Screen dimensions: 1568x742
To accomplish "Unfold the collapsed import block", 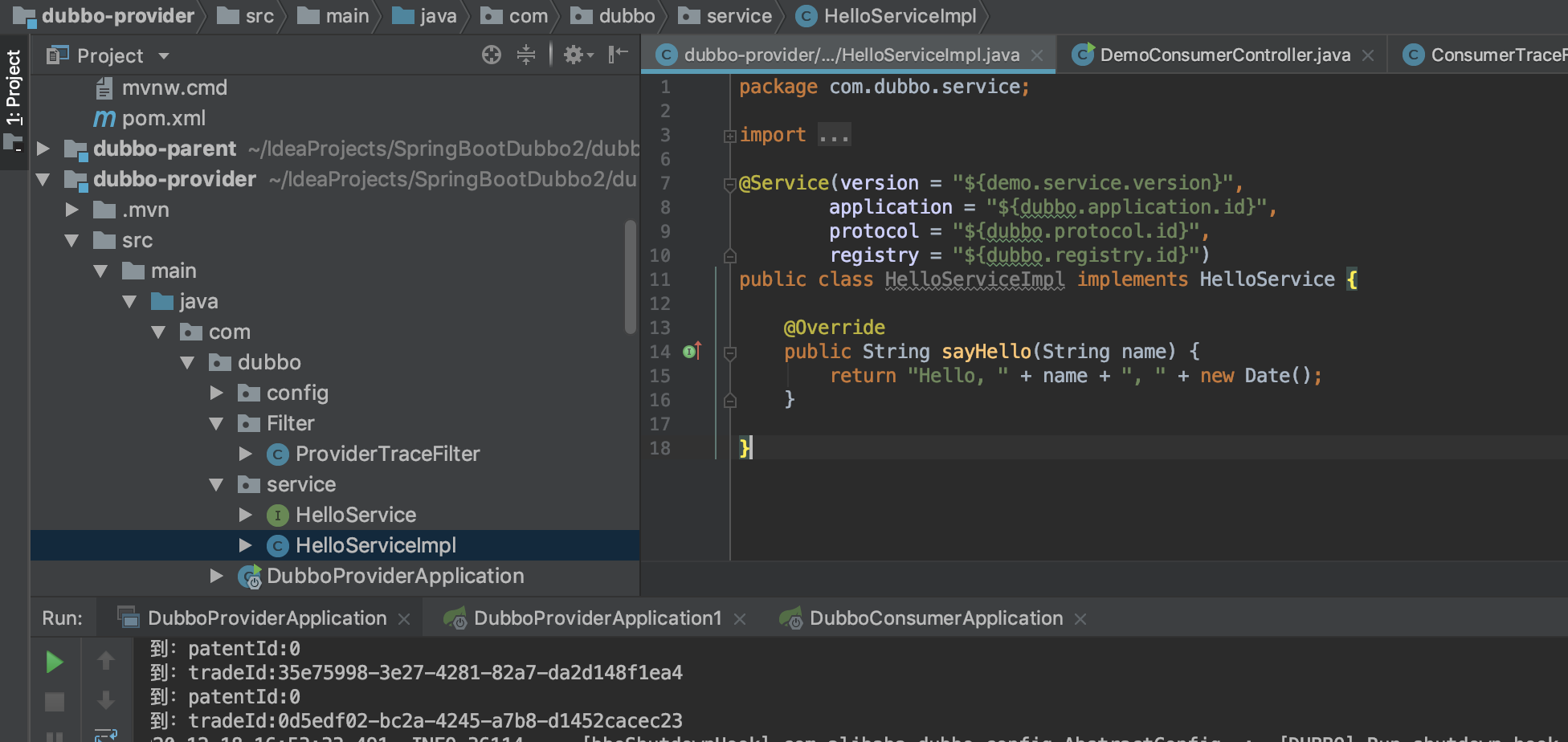I will 729,136.
